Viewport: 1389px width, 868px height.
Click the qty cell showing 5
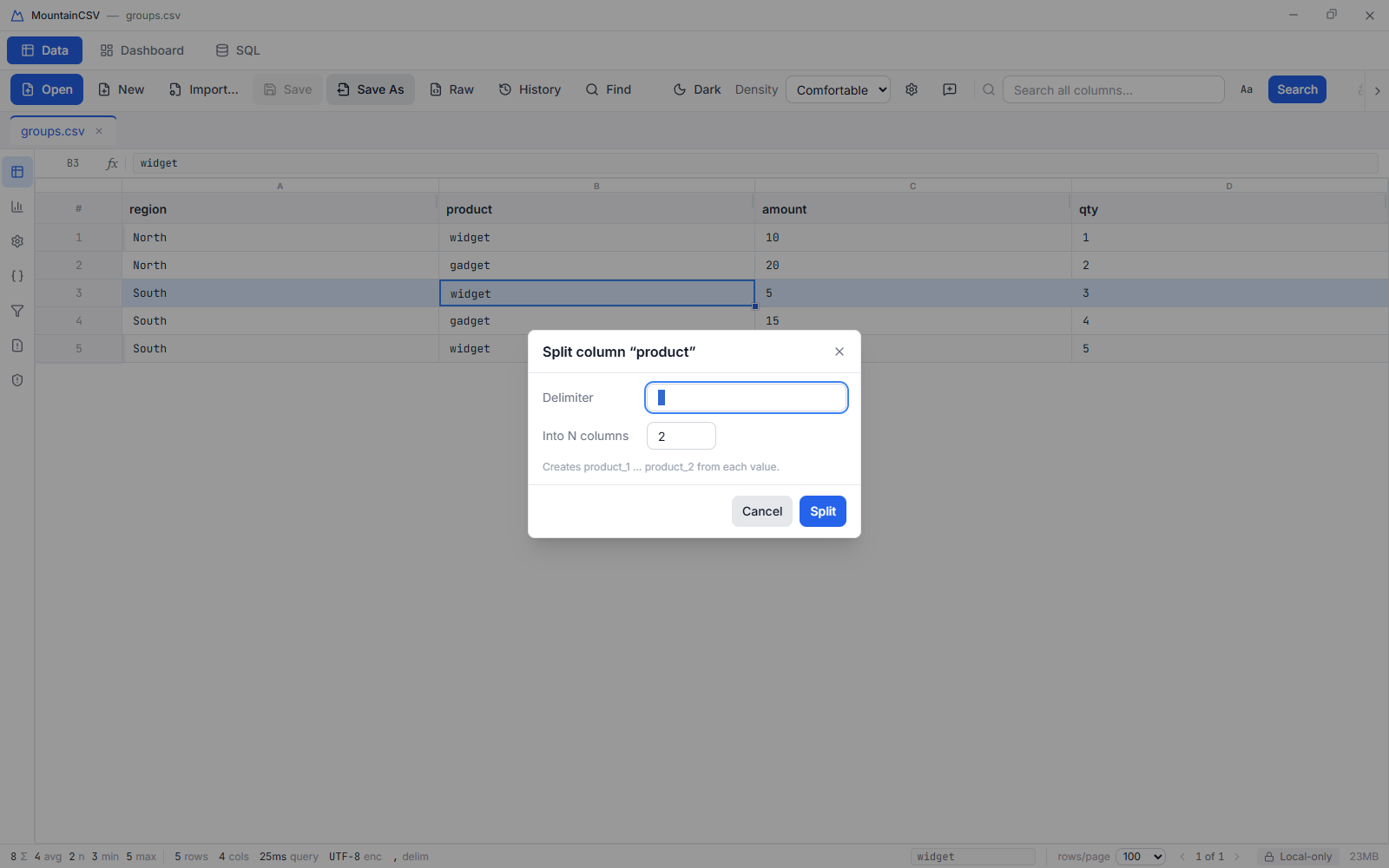(1229, 348)
